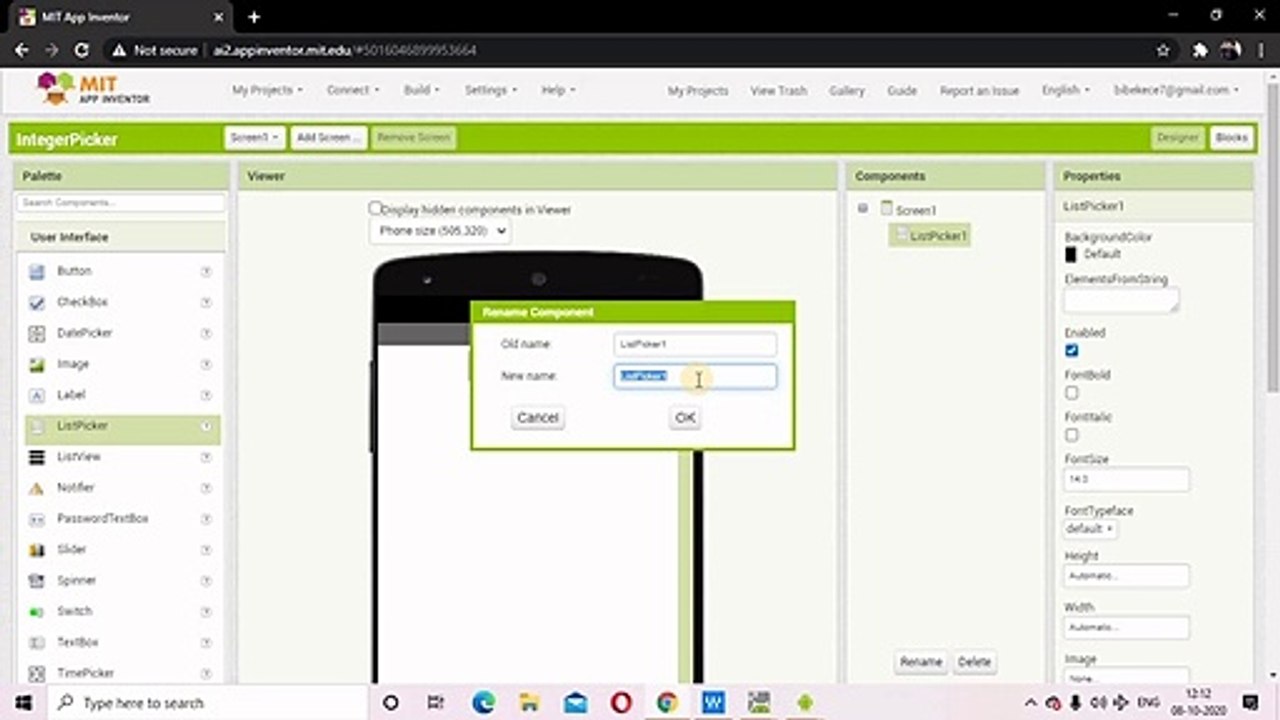Click MIT App Inventor logo
Image resolution: width=1280 pixels, height=720 pixels.
tap(93, 89)
